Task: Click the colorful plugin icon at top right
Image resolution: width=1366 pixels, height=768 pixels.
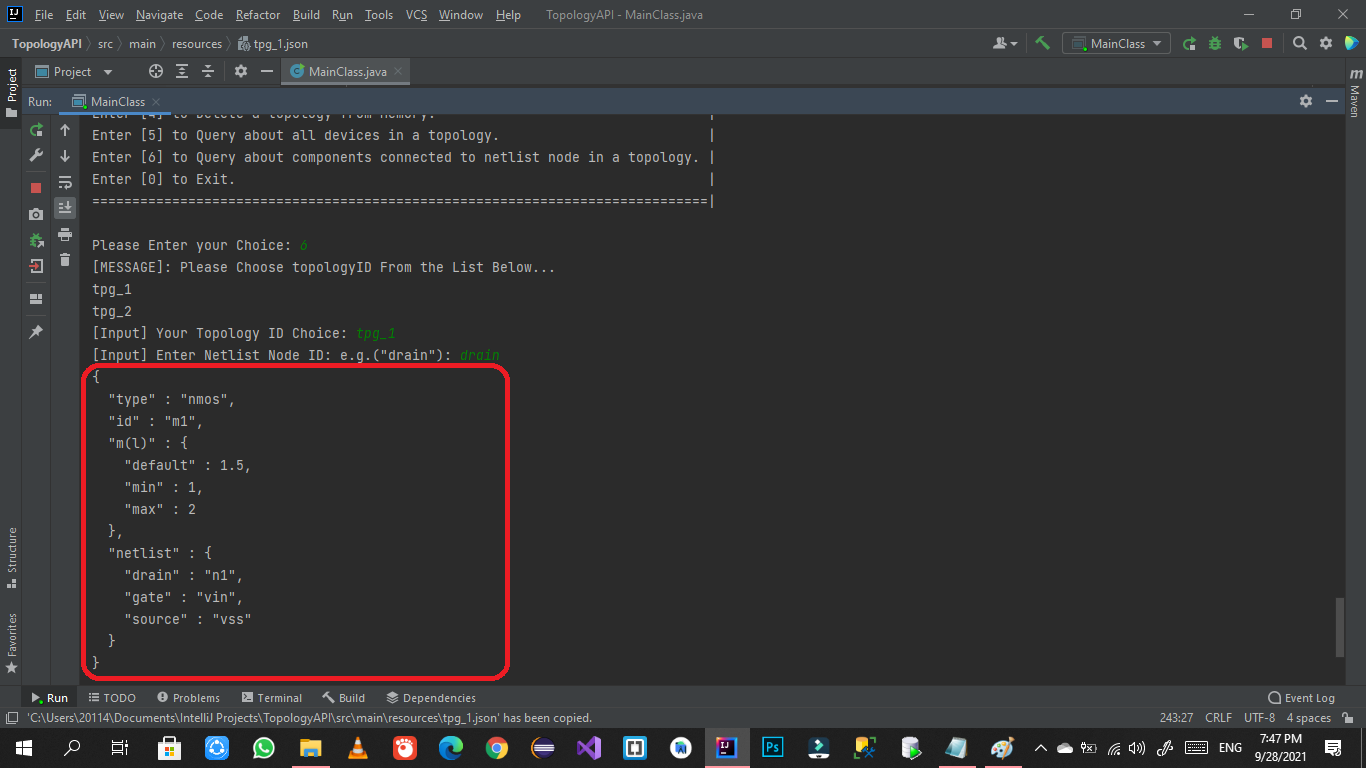Action: (x=1351, y=43)
